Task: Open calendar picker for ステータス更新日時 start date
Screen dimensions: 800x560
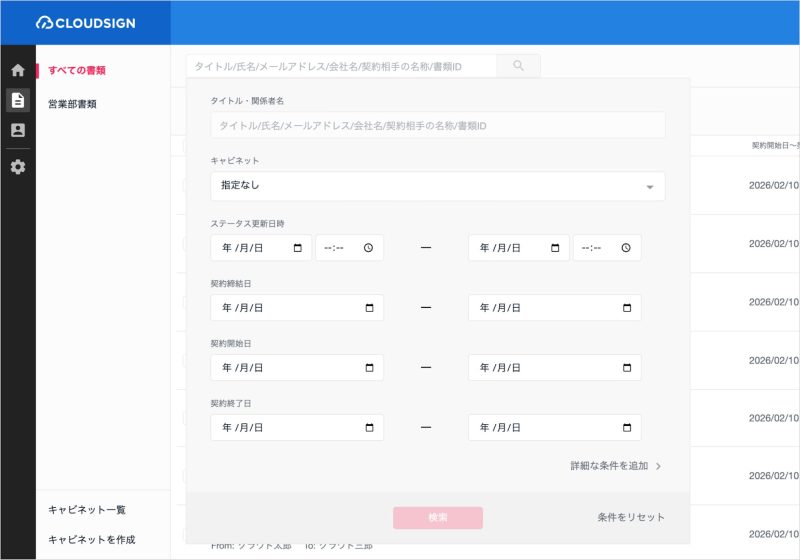Action: click(x=298, y=248)
